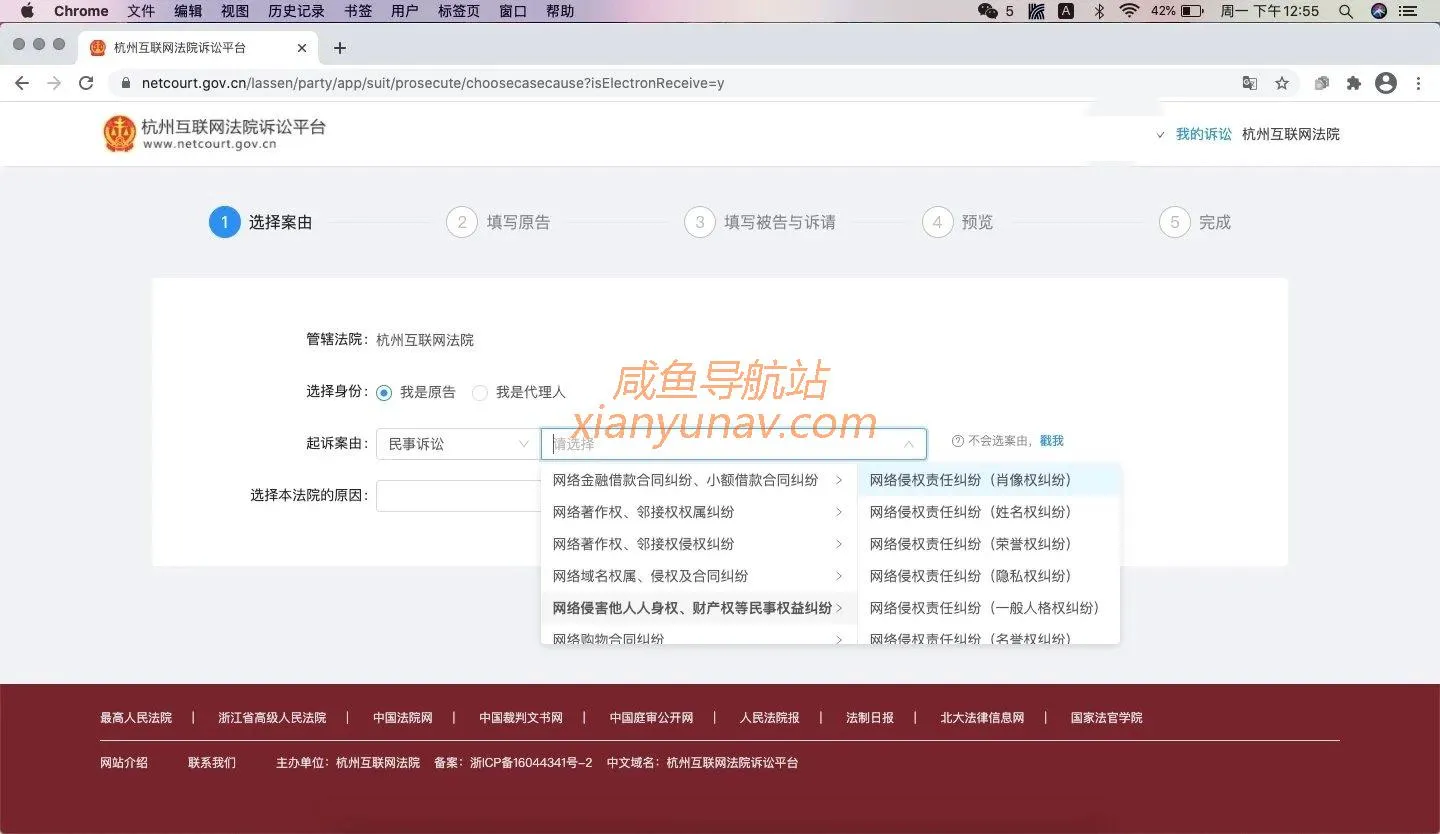Select the 我是代理人 radio button
The image size is (1440, 834).
[x=480, y=393]
